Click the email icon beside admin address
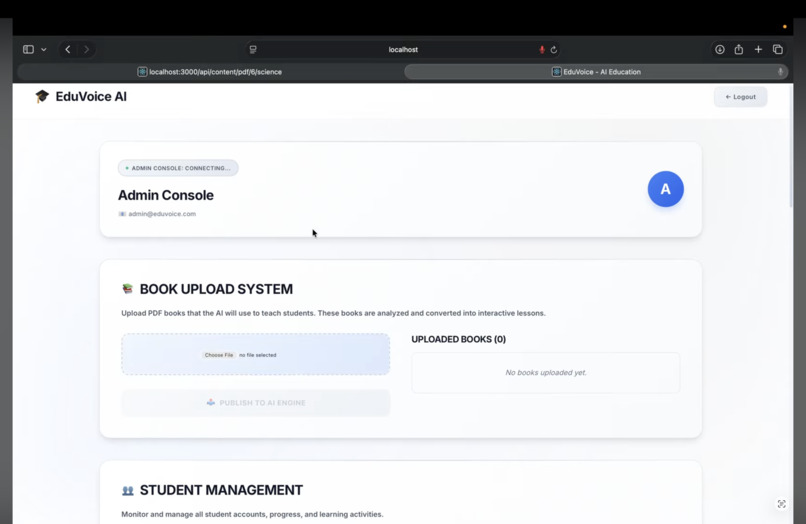Screen dimensions: 806x524 point(122,214)
